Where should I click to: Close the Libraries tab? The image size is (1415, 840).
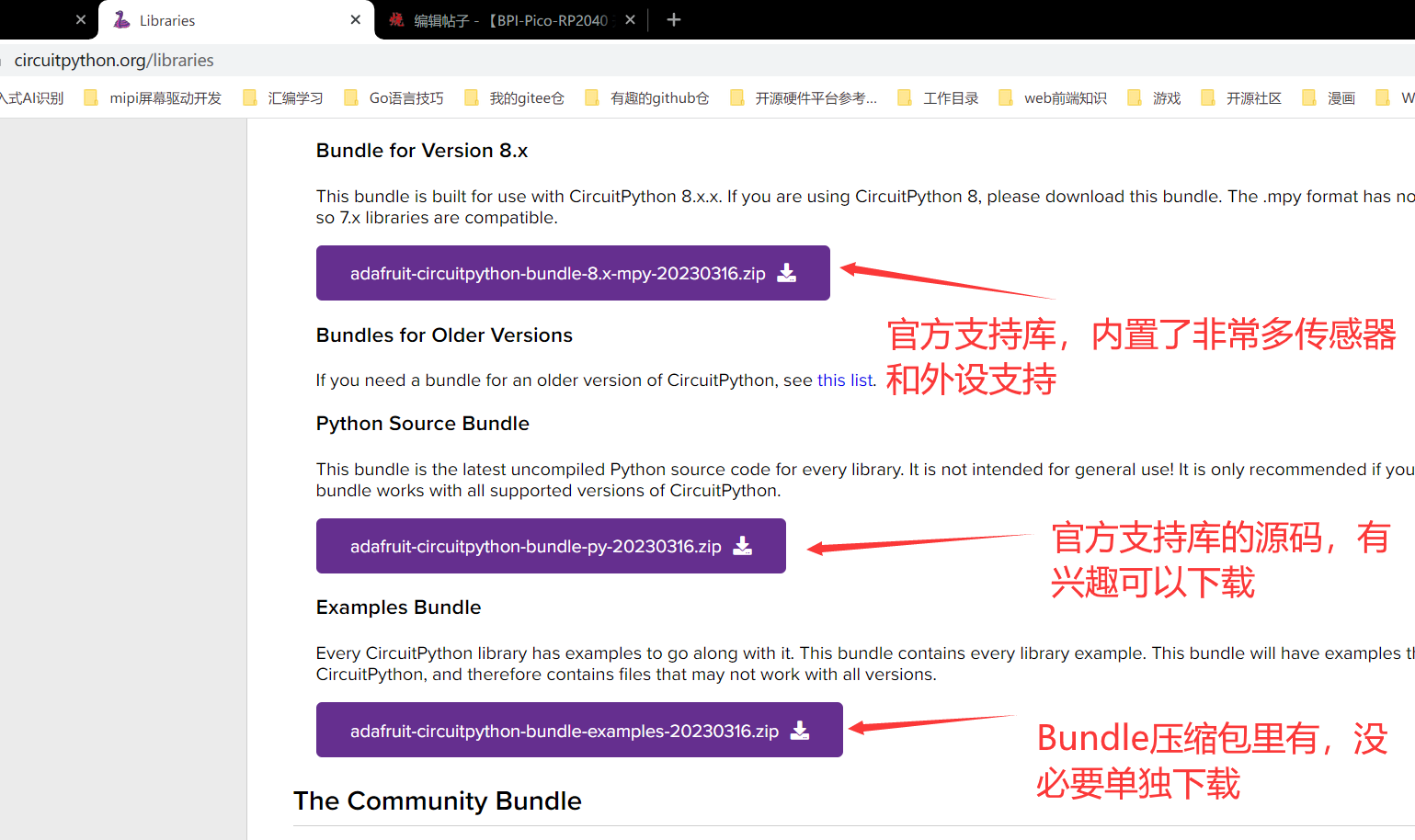tap(356, 19)
